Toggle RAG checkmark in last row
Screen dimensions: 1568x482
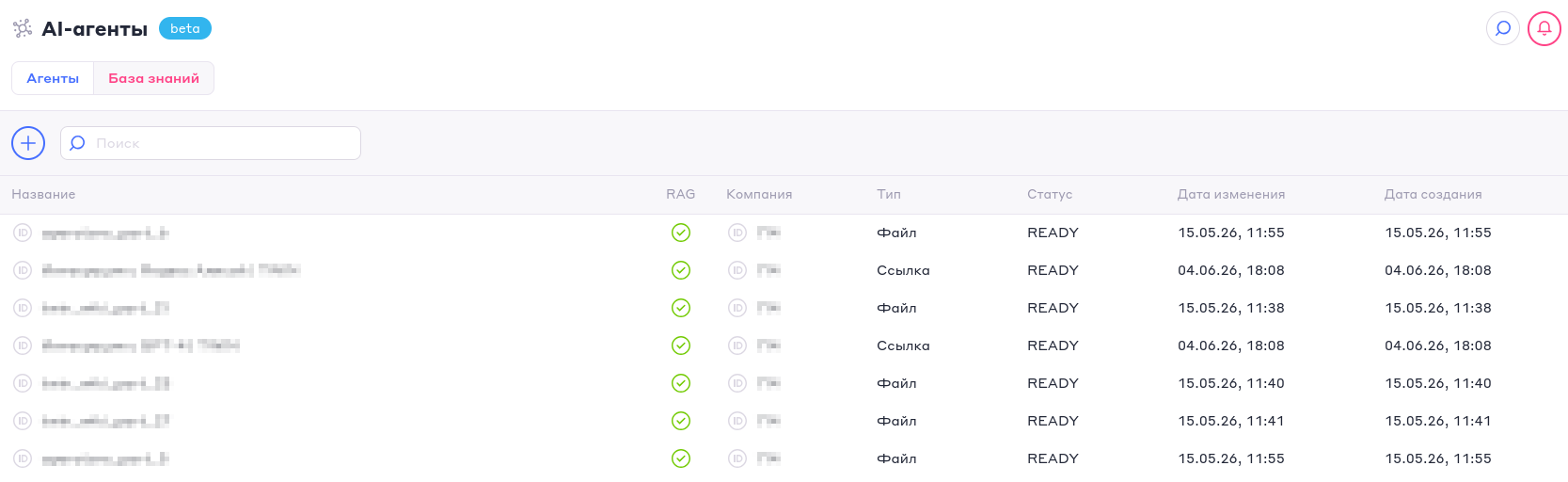point(681,458)
